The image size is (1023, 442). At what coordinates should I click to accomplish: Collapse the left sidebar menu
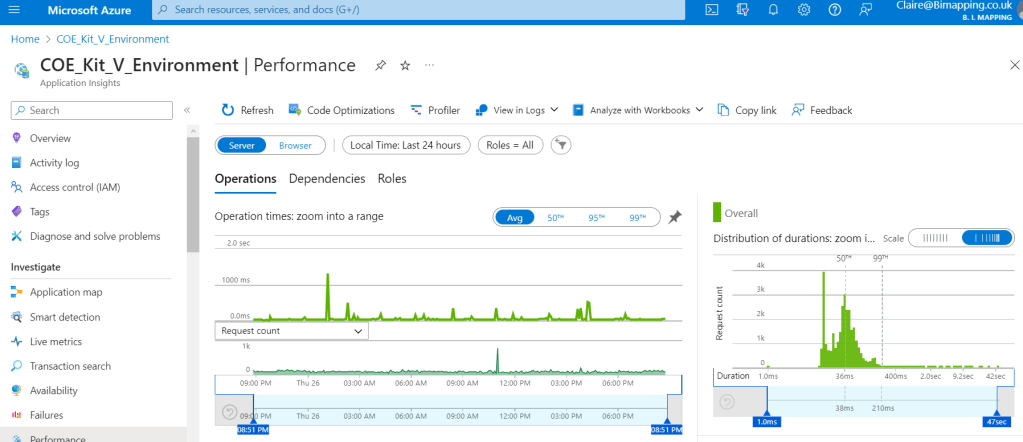point(187,110)
